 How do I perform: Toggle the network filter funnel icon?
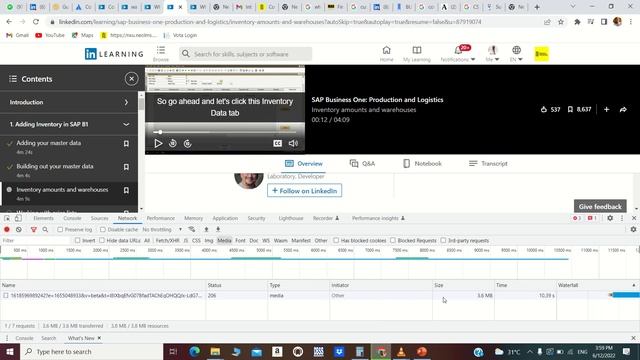coord(33,229)
